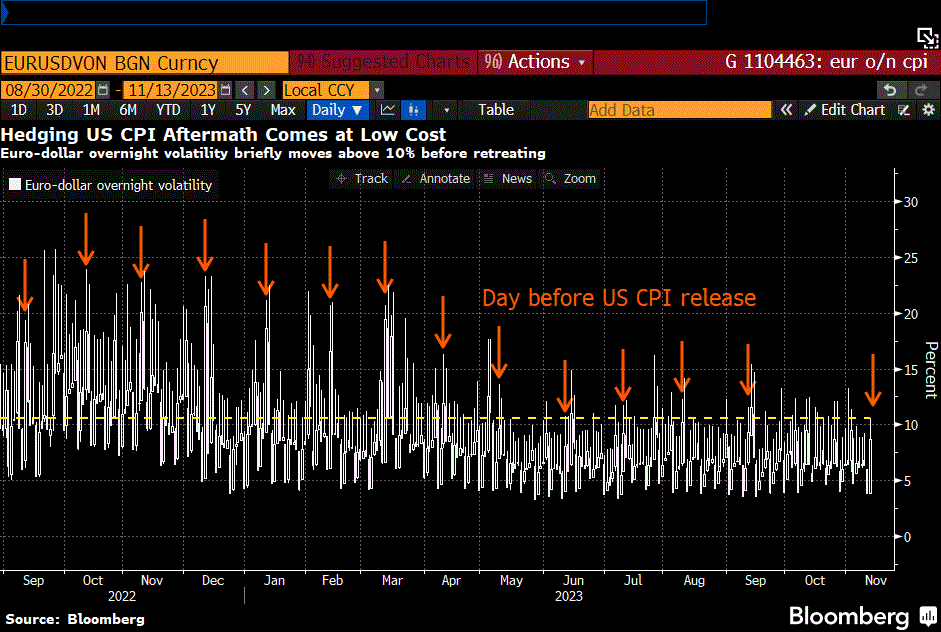Viewport: 941px width, 632px height.
Task: Click the Source: Bloomberg text
Action: 75,619
